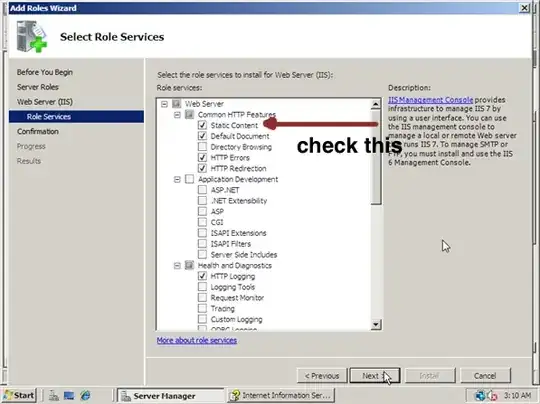This screenshot has width=540, height=404.
Task: Collapse the Common HTTP Features node
Action: tap(177, 114)
